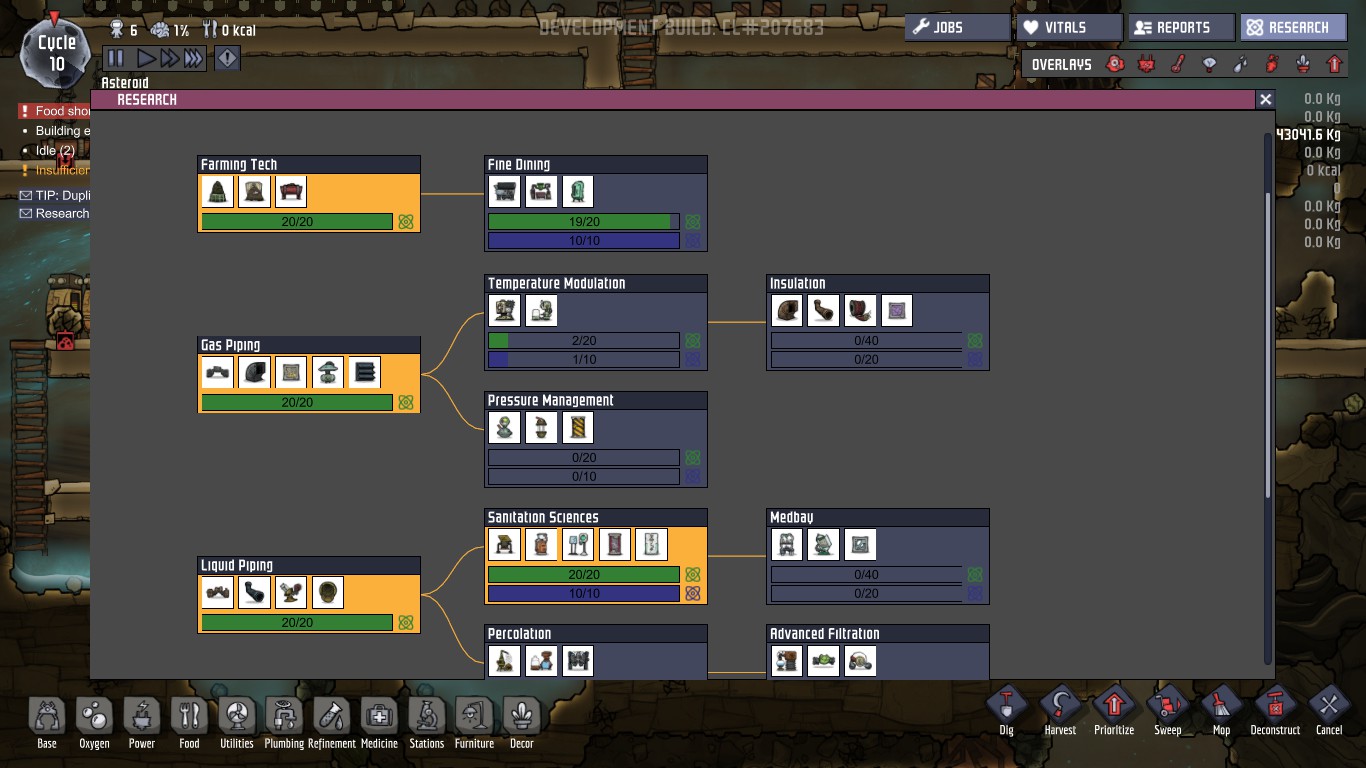Click the last icon in Liquid Piping

(328, 593)
